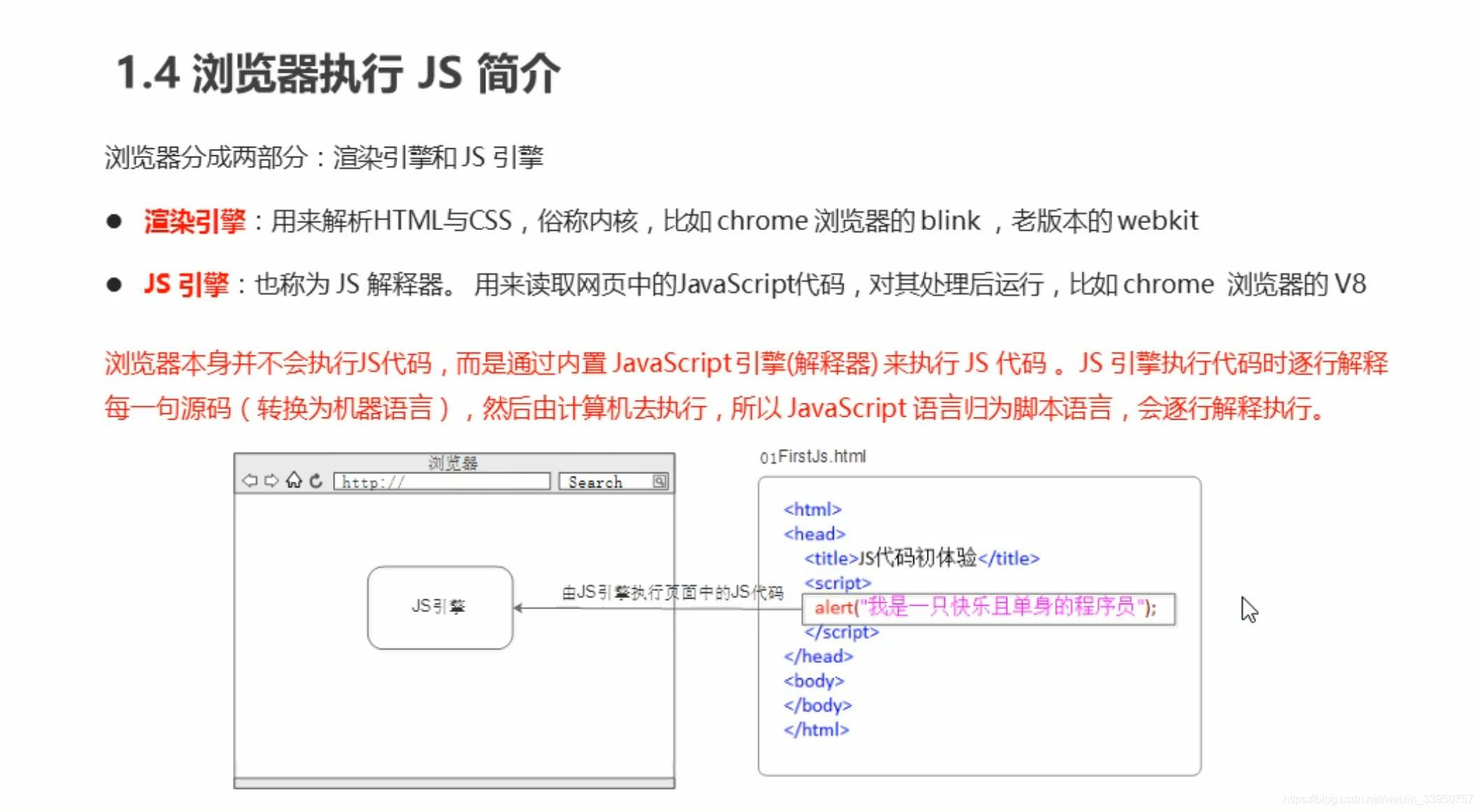Click the refresh icon in browser mockup
This screenshot has height=812, width=1480.
point(316,480)
